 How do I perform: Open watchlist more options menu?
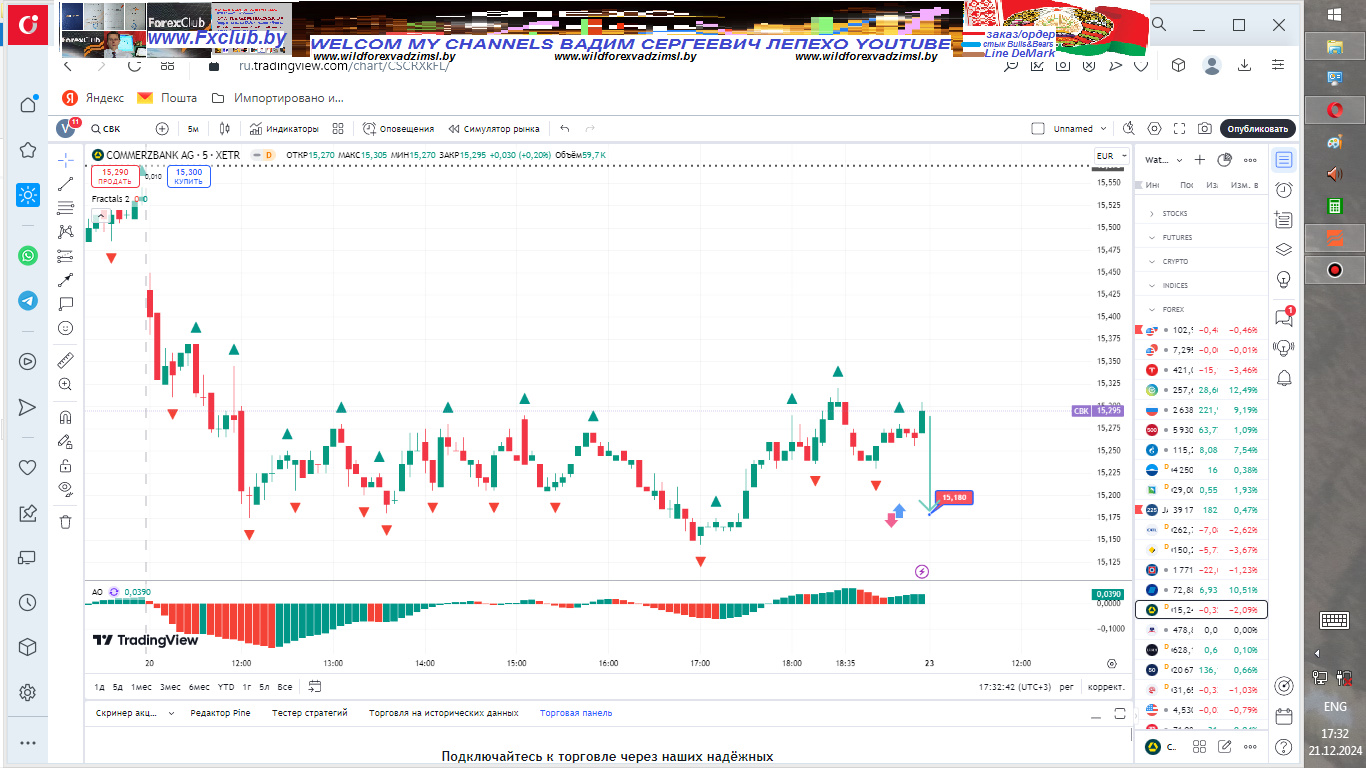[x=1250, y=160]
